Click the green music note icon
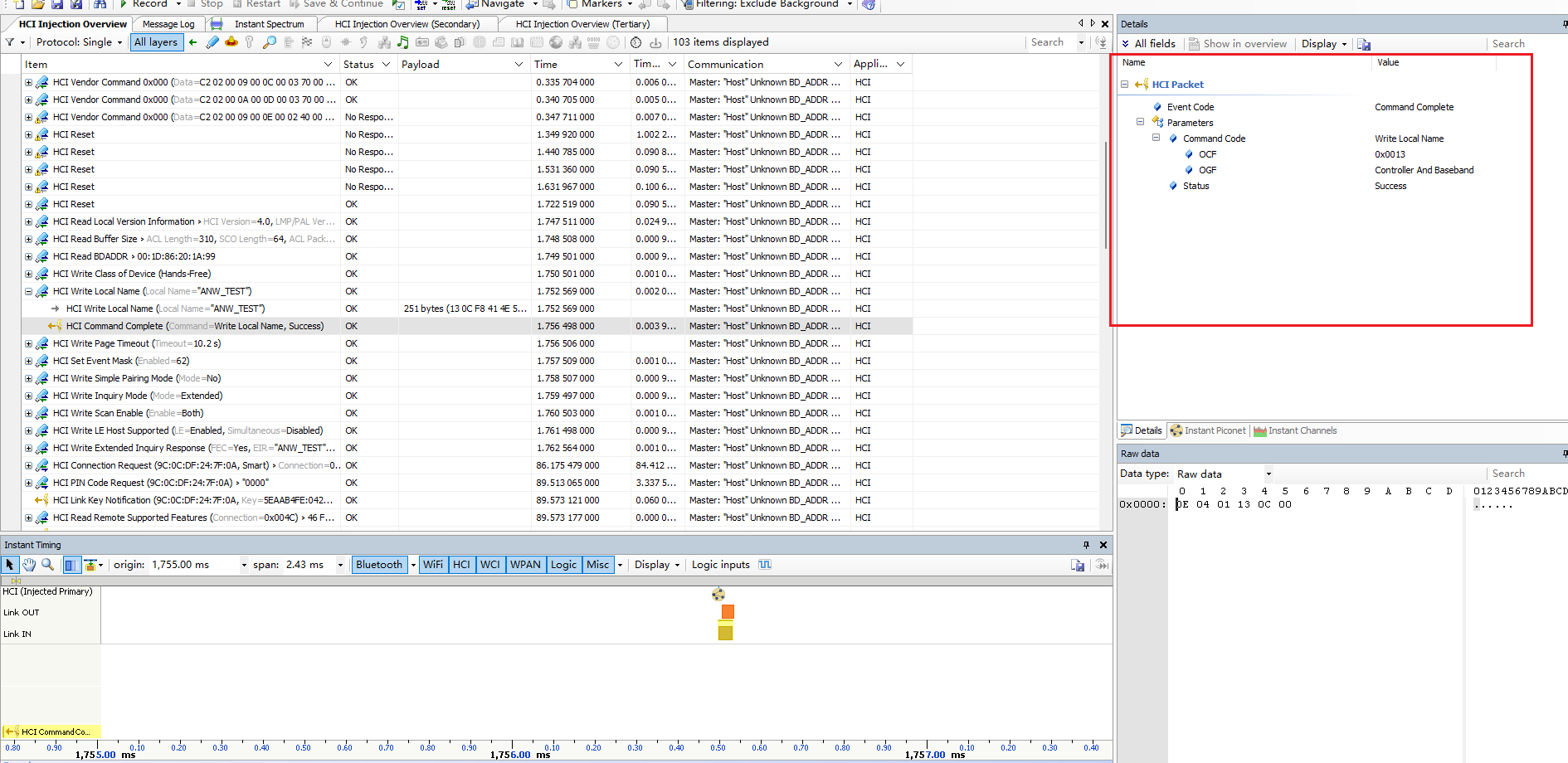1568x763 pixels. (403, 42)
